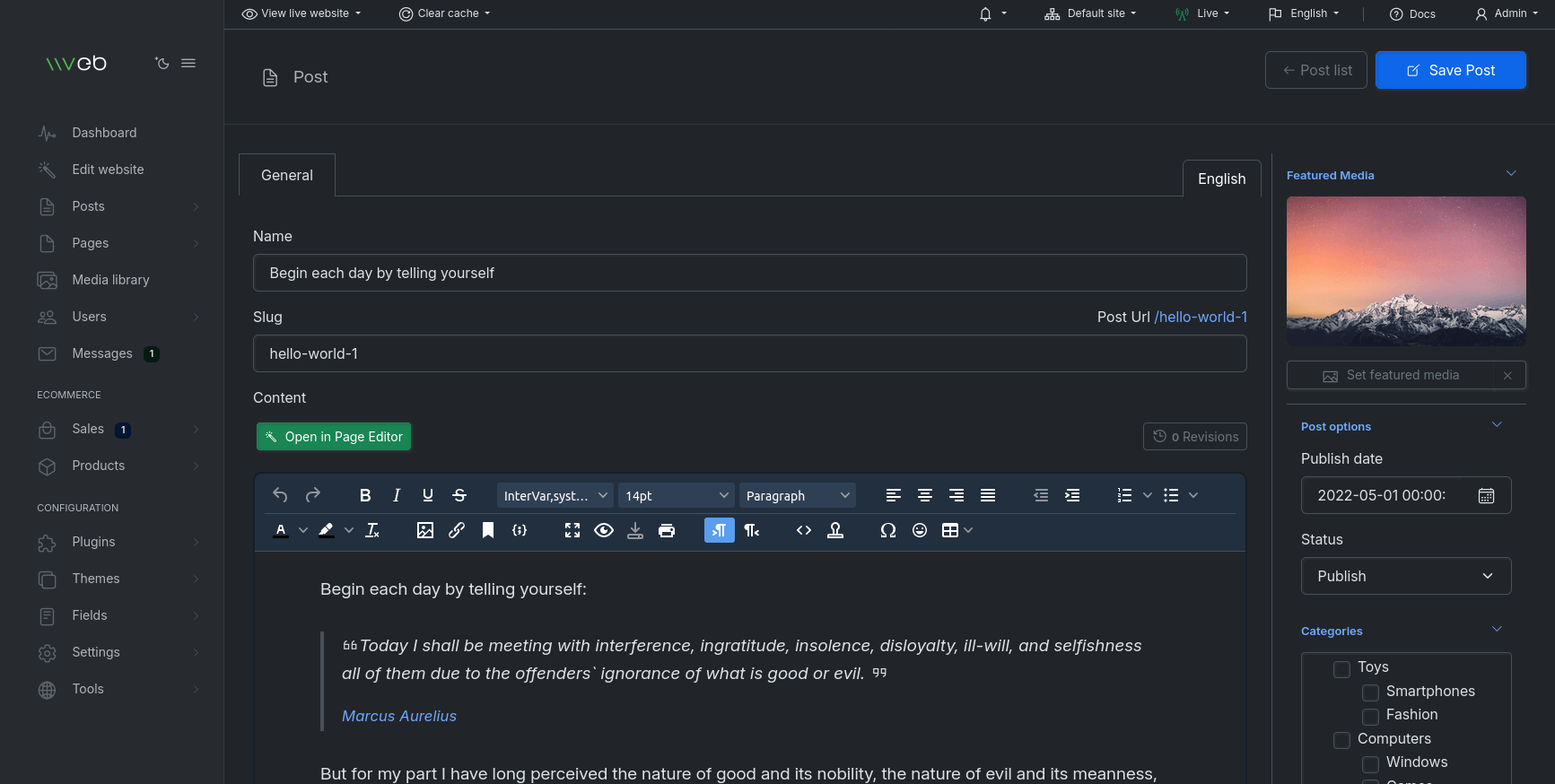Check the Fashion category
The width and height of the screenshot is (1555, 784).
click(x=1370, y=716)
